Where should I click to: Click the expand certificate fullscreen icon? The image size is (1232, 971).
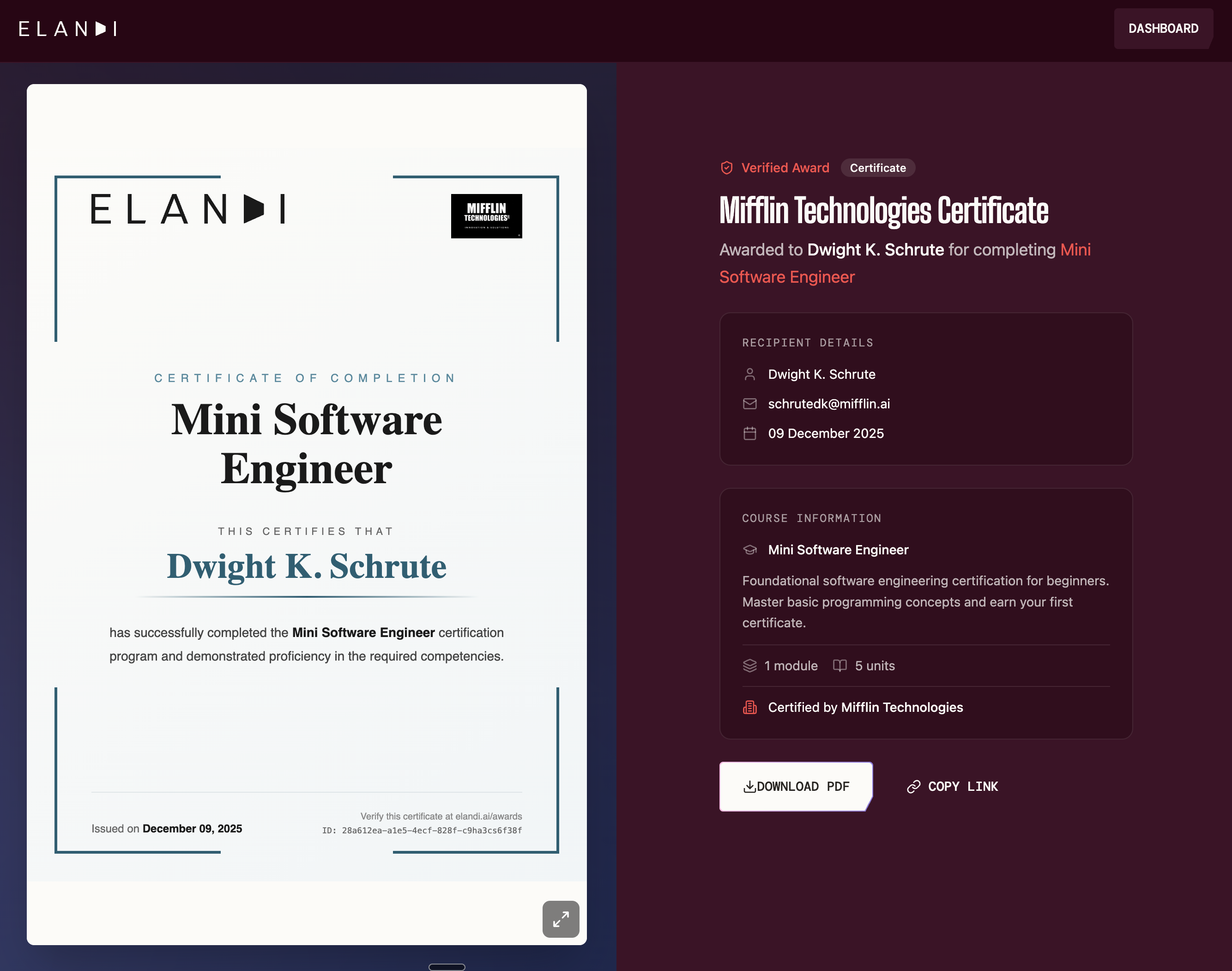click(560, 919)
